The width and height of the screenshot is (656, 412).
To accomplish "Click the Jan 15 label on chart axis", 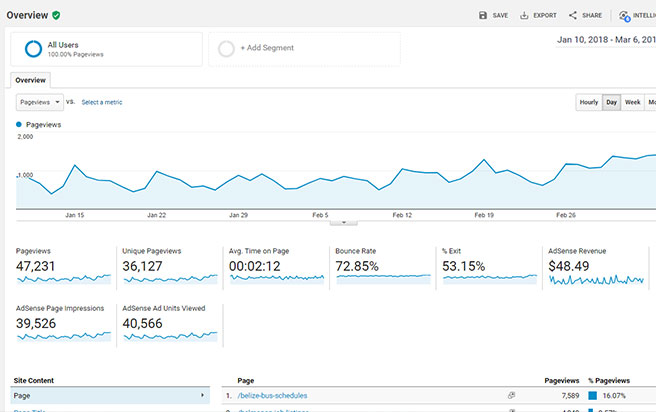I will click(74, 215).
